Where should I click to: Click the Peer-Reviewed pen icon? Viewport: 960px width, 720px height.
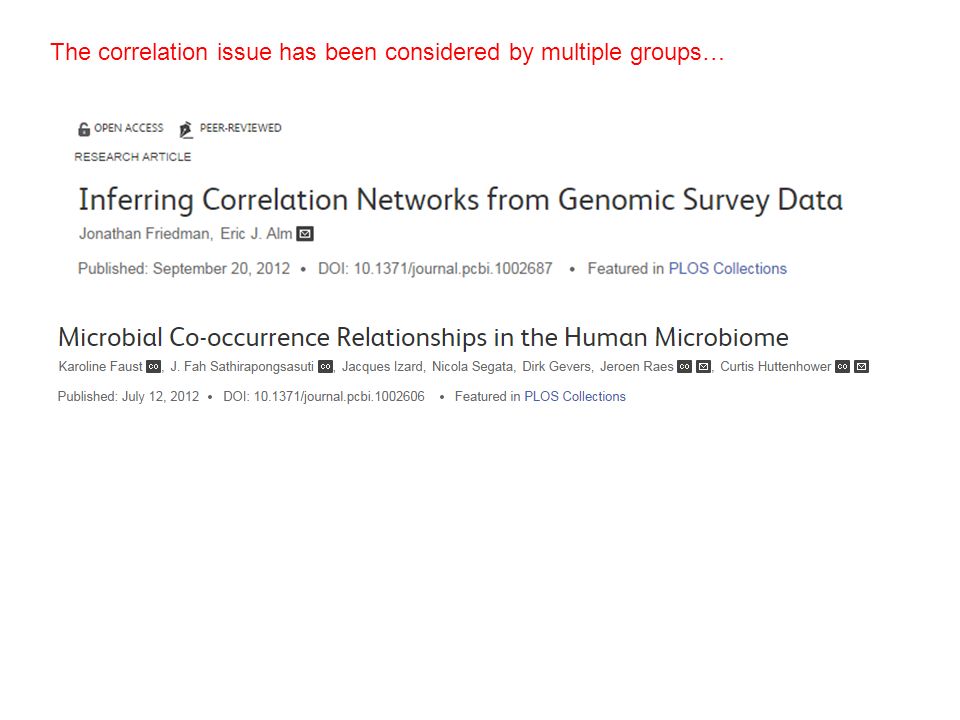click(x=186, y=130)
